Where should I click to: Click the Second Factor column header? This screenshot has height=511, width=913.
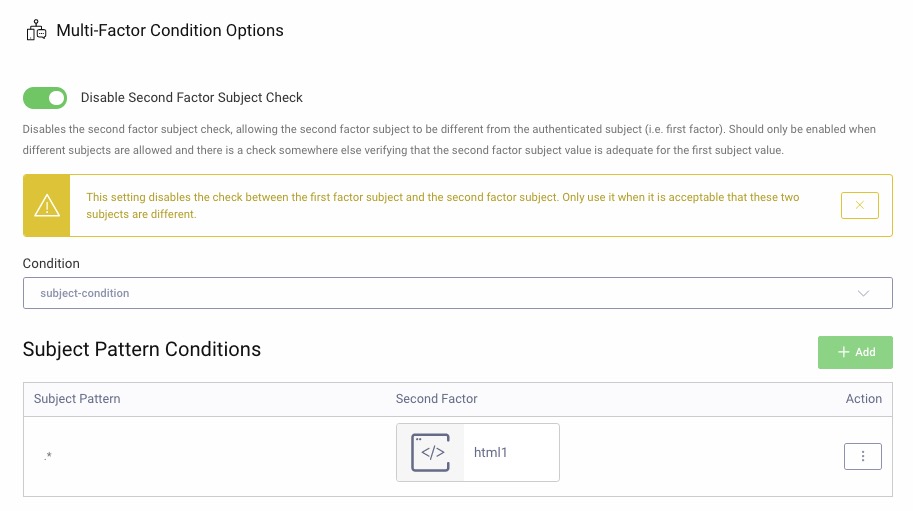coord(437,399)
